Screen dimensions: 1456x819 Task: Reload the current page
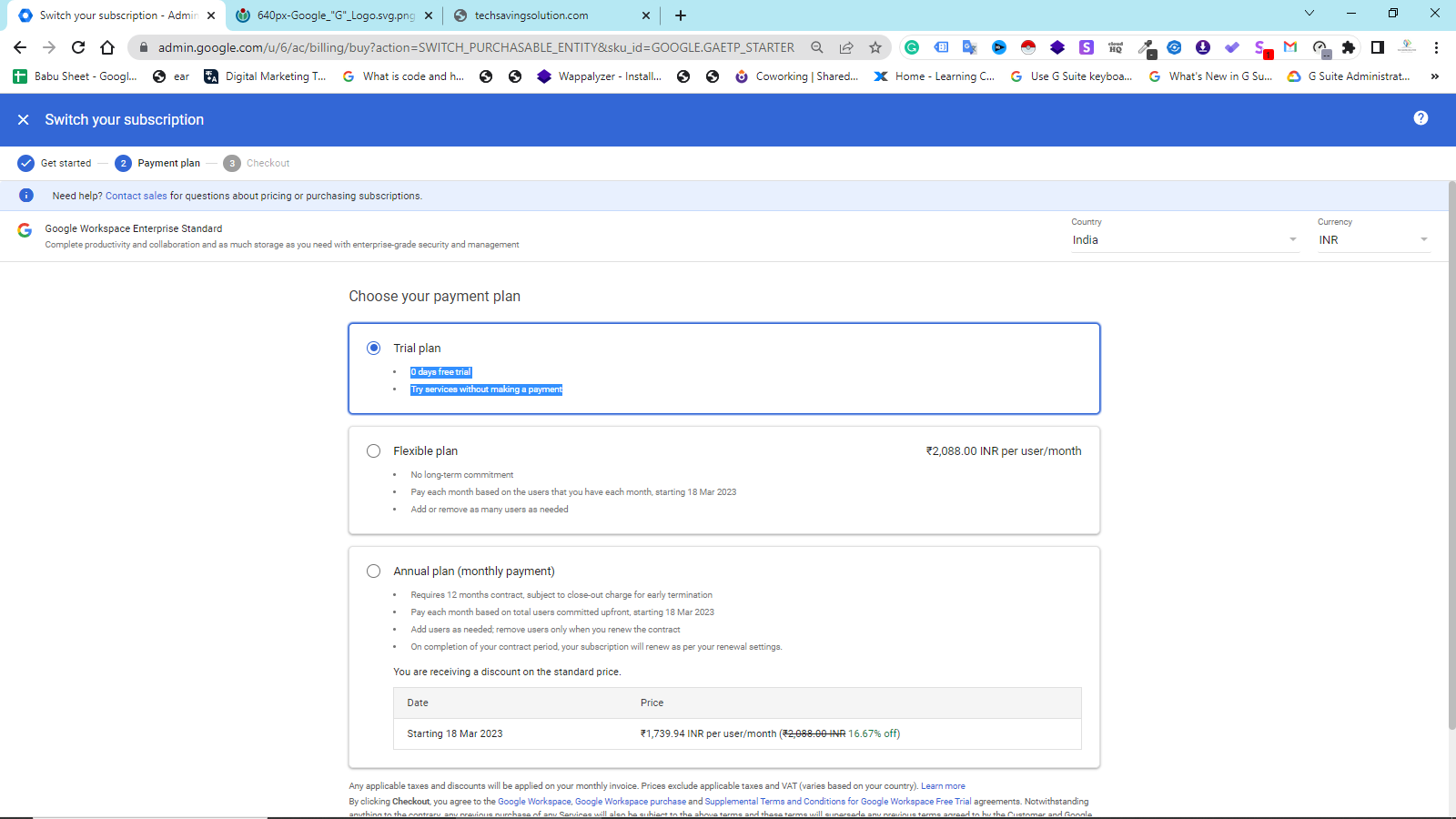click(x=78, y=47)
